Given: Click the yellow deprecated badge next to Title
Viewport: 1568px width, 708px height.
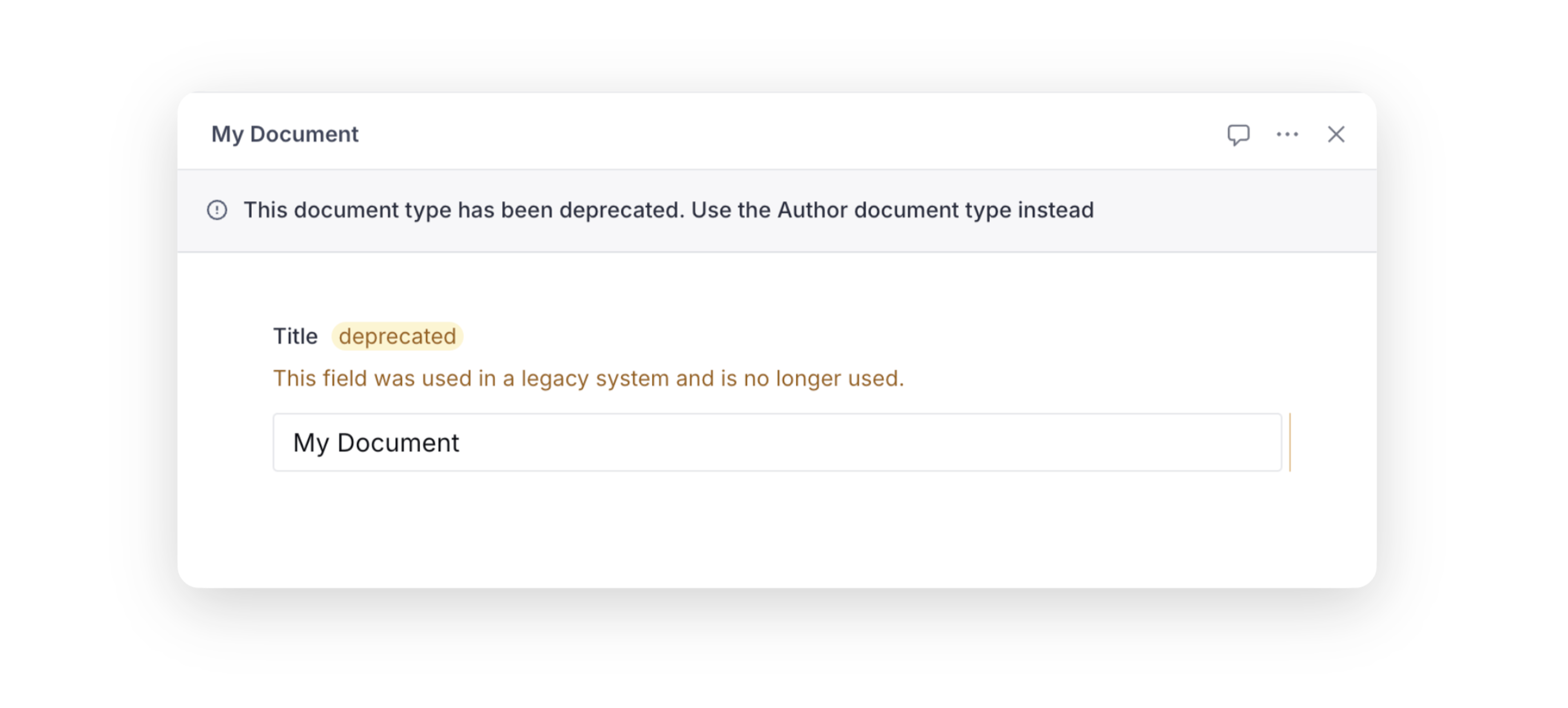Looking at the screenshot, I should pos(397,337).
